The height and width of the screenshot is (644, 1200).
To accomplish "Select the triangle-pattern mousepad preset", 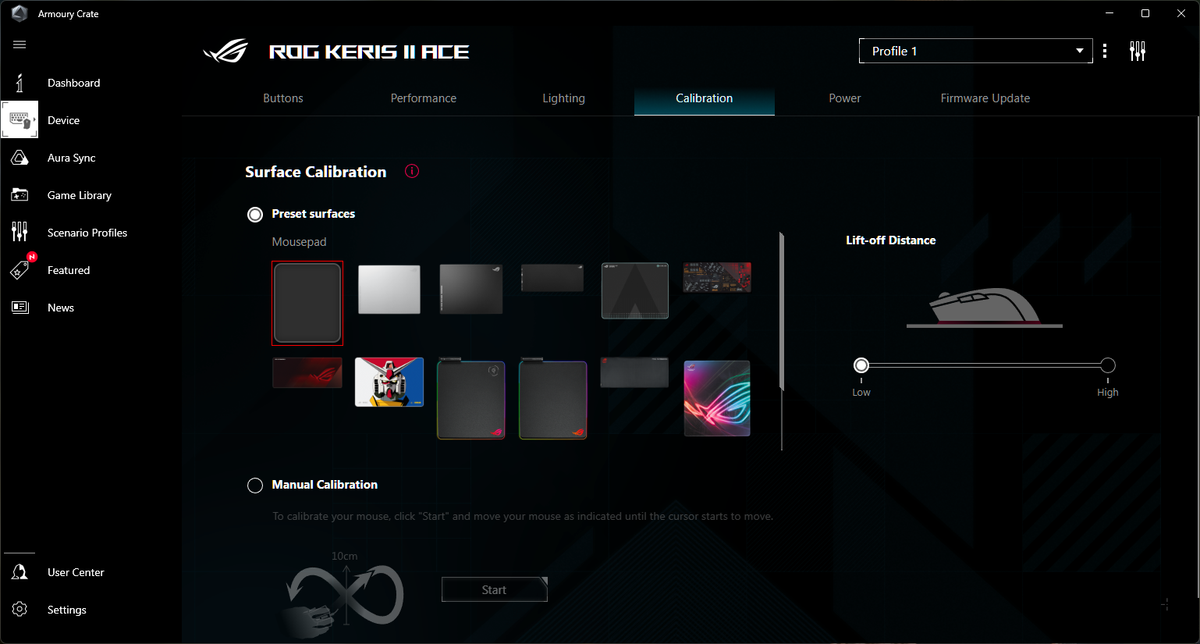I will (635, 291).
